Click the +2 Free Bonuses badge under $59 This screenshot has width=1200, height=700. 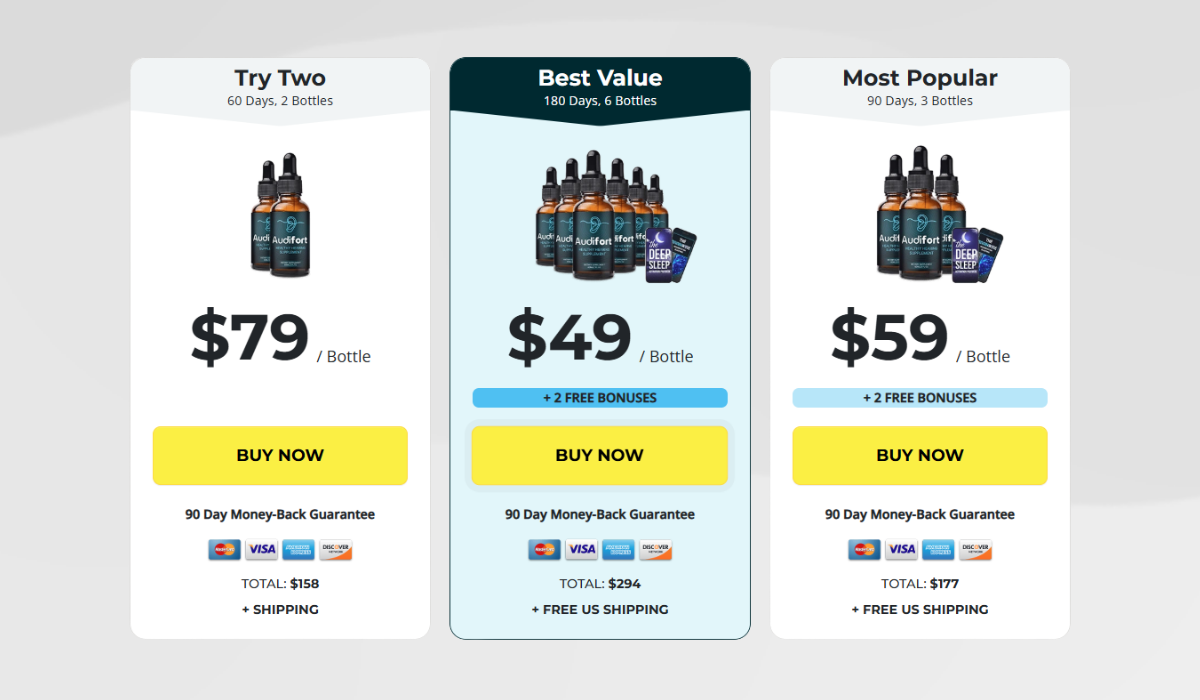[920, 398]
